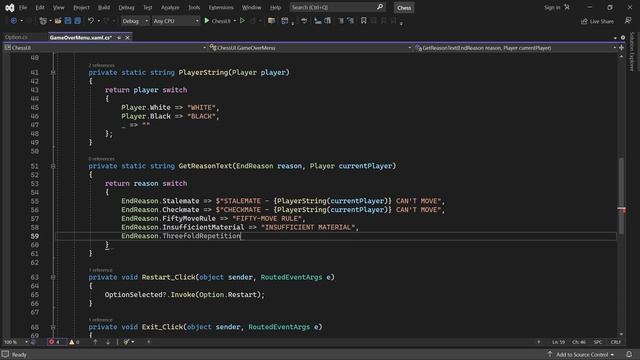Click the Live Share icon
The image size is (640, 360).
(584, 21)
